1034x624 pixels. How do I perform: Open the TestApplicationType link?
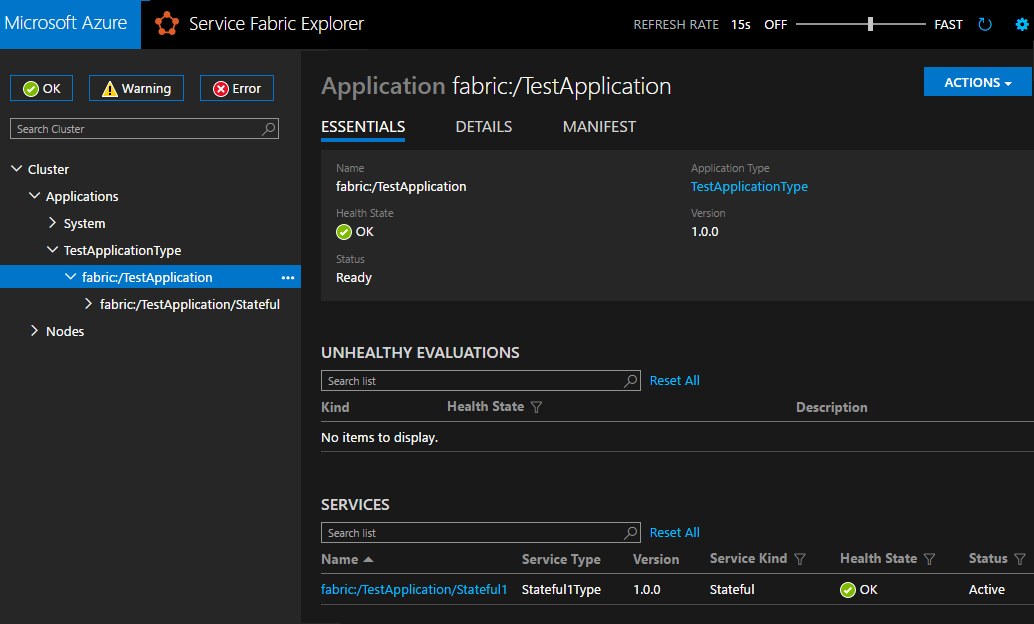pos(748,185)
